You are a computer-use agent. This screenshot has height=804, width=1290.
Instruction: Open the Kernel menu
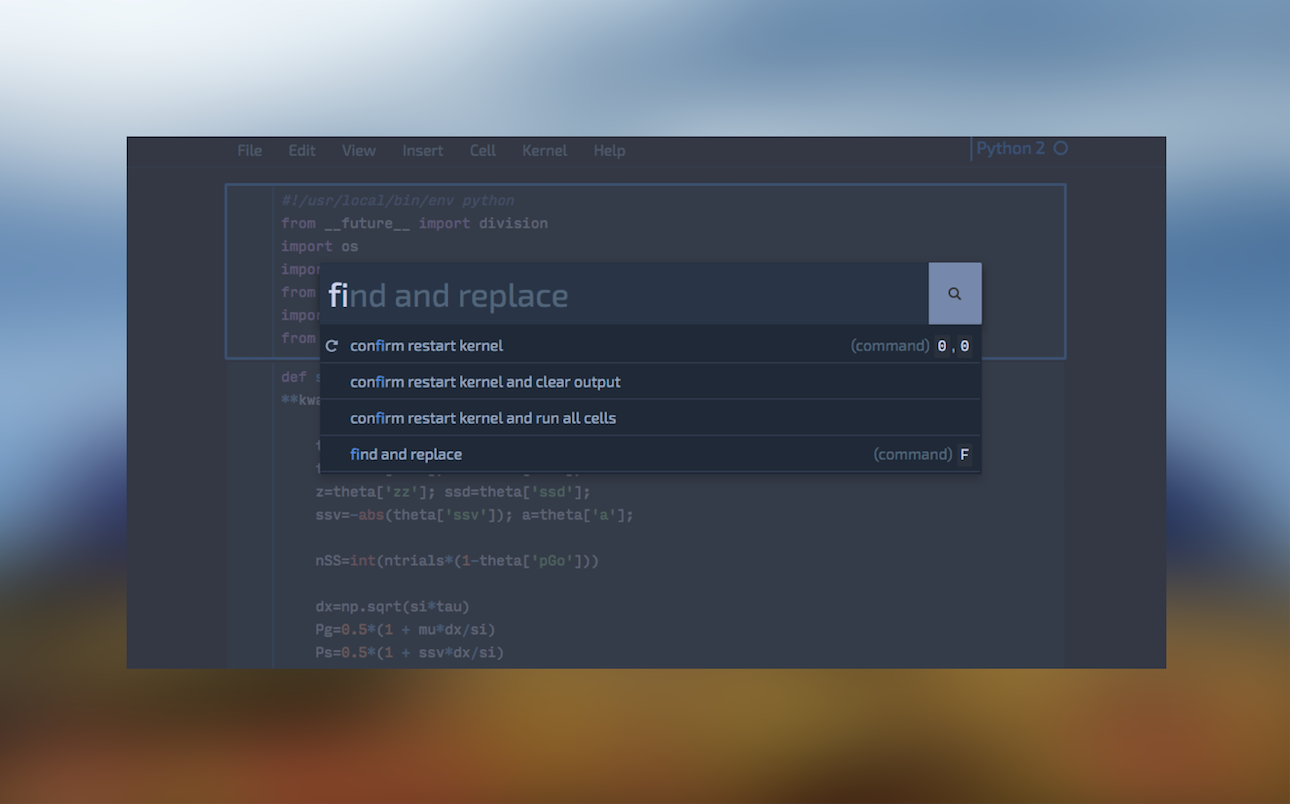pyautogui.click(x=544, y=150)
